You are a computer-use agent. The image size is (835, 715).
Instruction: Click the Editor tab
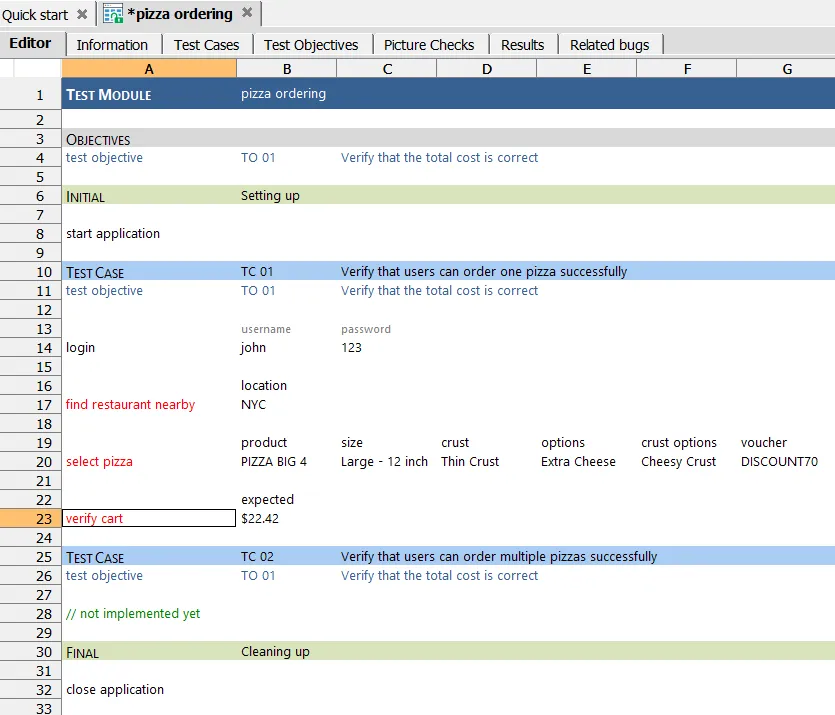32,43
